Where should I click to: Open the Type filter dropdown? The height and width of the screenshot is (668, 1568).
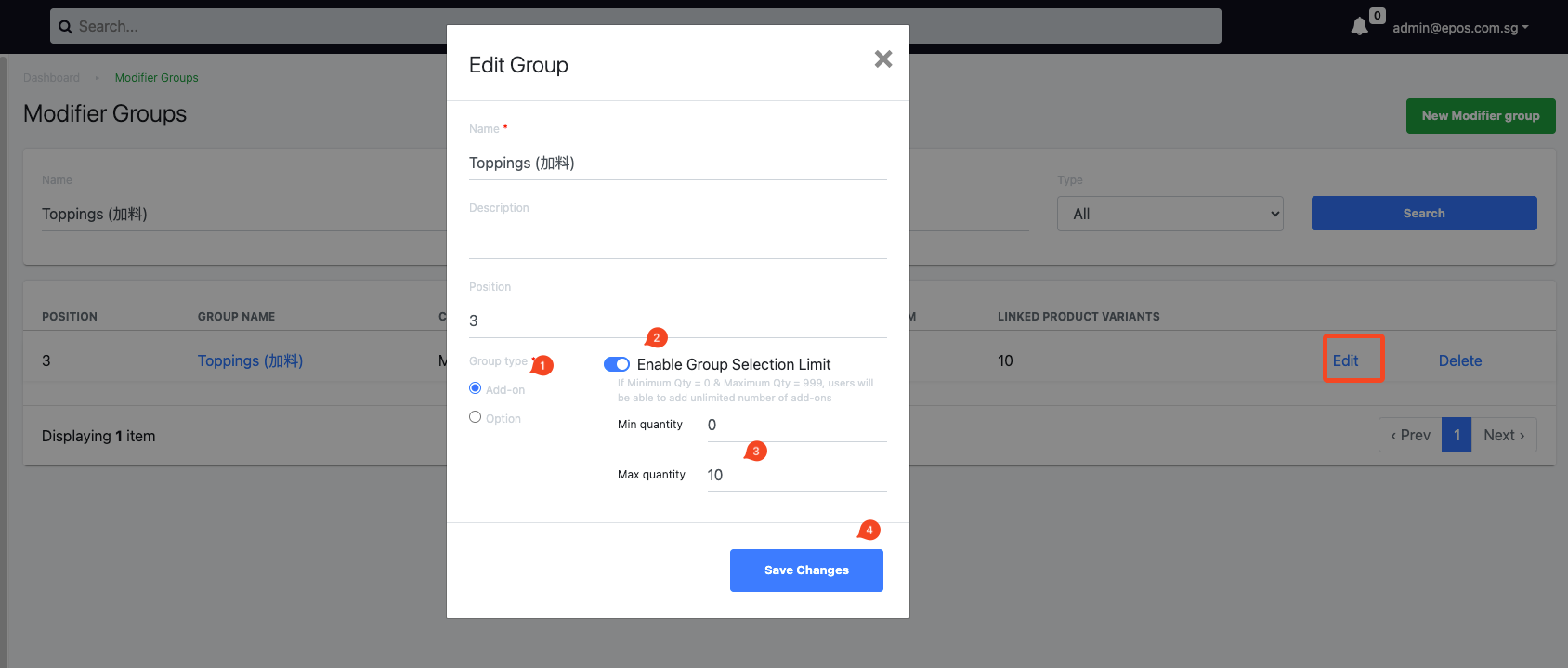[1170, 214]
